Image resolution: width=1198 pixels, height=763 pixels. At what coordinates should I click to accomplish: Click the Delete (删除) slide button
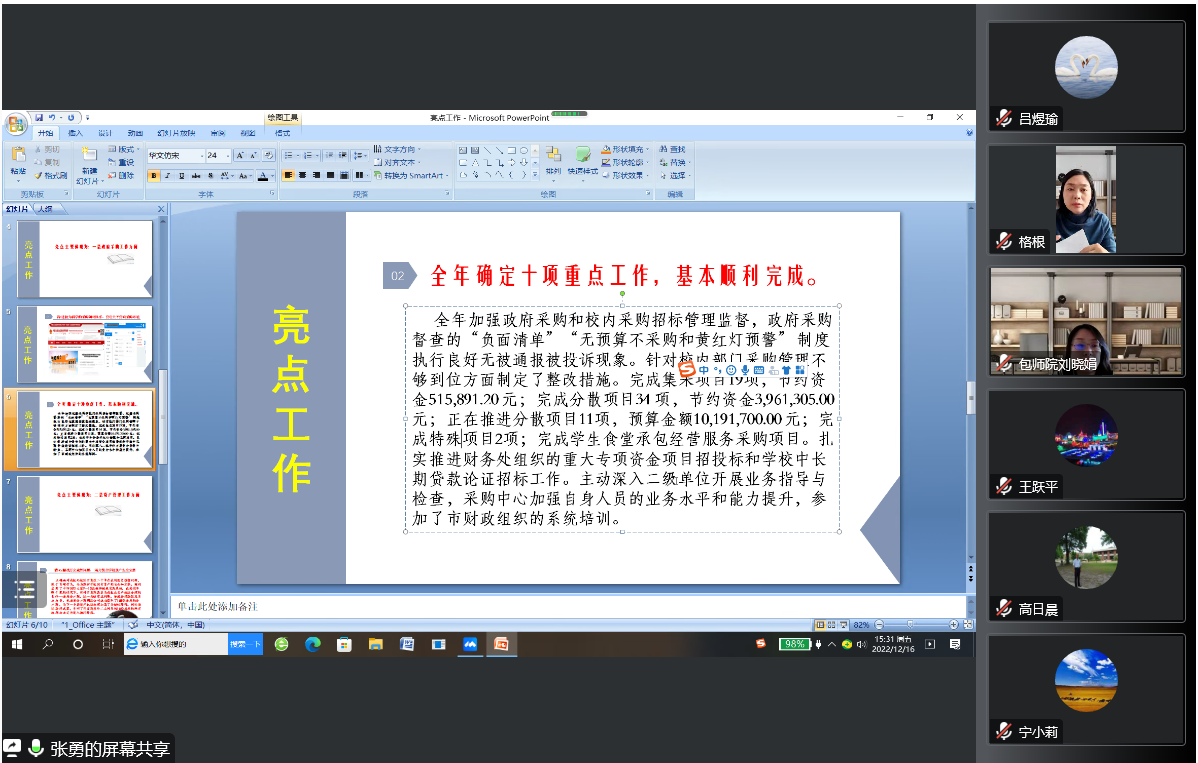coord(120,175)
